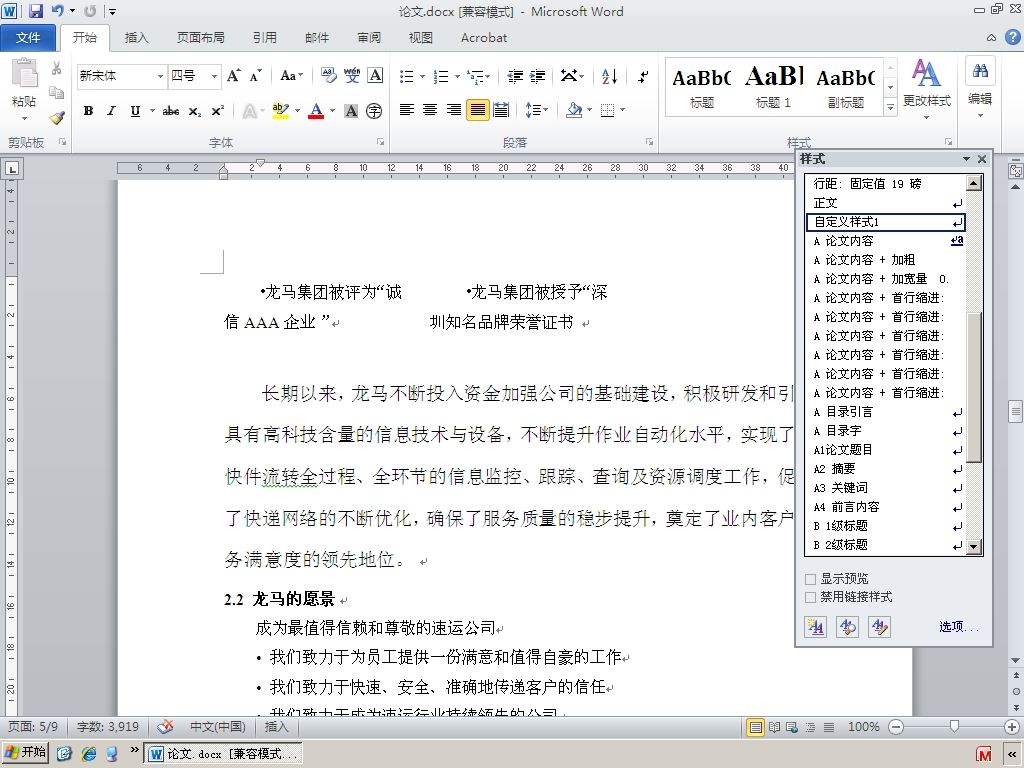Open the borders dropdown
This screenshot has width=1024, height=768.
coord(622,110)
